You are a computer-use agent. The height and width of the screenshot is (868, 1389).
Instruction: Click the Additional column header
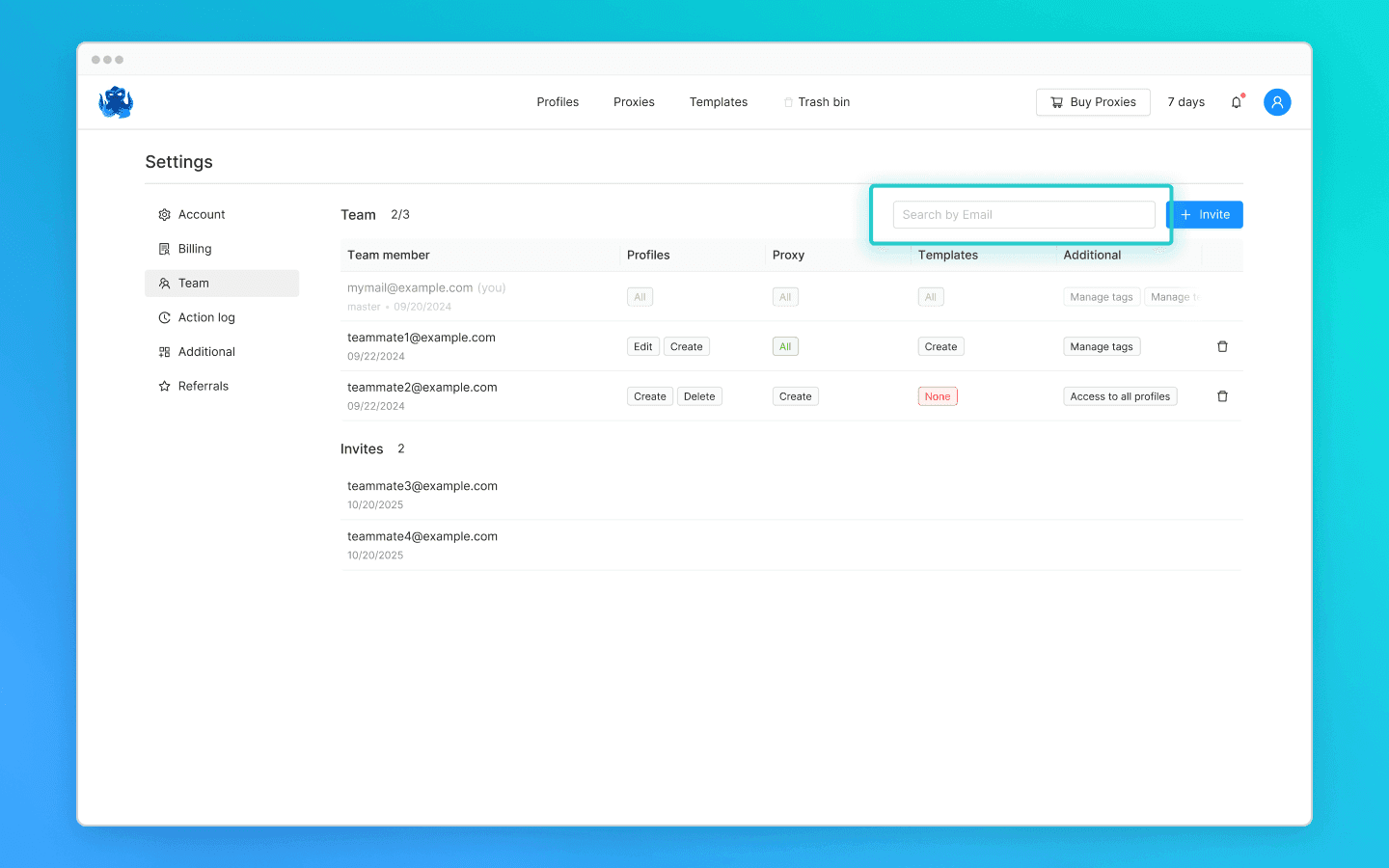click(x=1092, y=256)
